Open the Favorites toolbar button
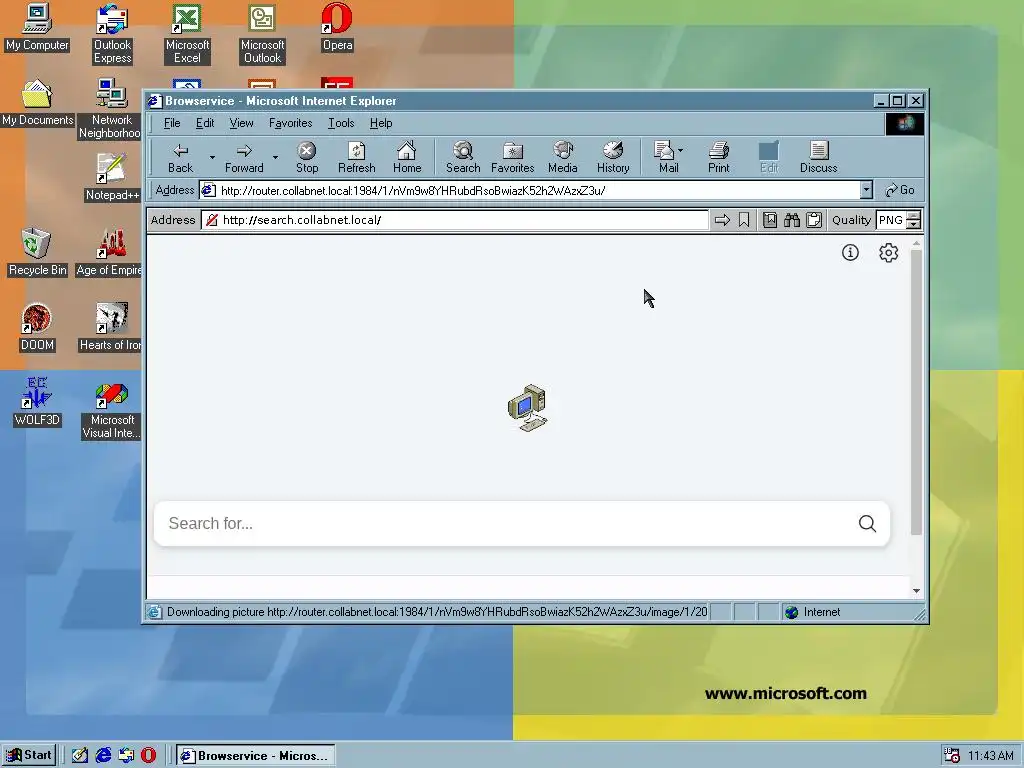The height and width of the screenshot is (768, 1024). 512,158
